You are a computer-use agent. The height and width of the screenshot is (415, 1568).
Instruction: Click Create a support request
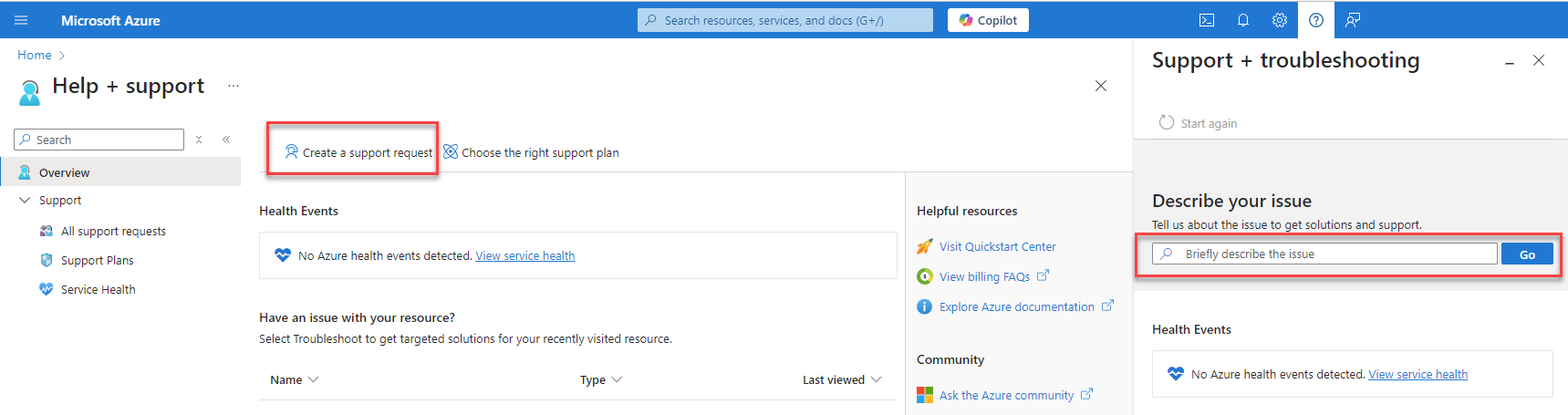click(358, 152)
